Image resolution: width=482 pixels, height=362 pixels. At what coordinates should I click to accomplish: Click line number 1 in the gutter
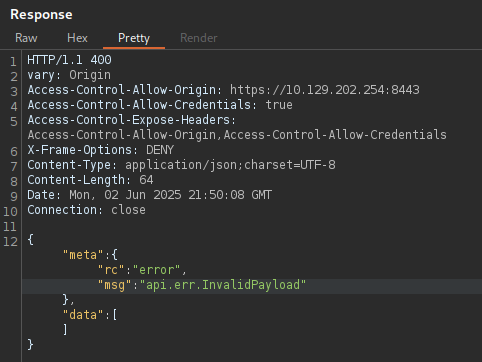[x=13, y=62]
